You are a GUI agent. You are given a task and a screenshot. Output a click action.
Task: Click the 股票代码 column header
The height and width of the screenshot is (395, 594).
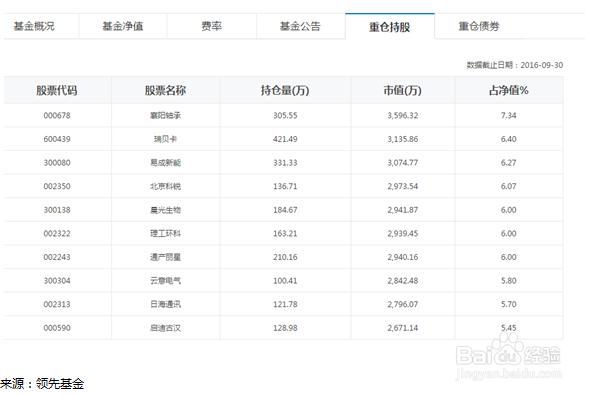pyautogui.click(x=57, y=91)
